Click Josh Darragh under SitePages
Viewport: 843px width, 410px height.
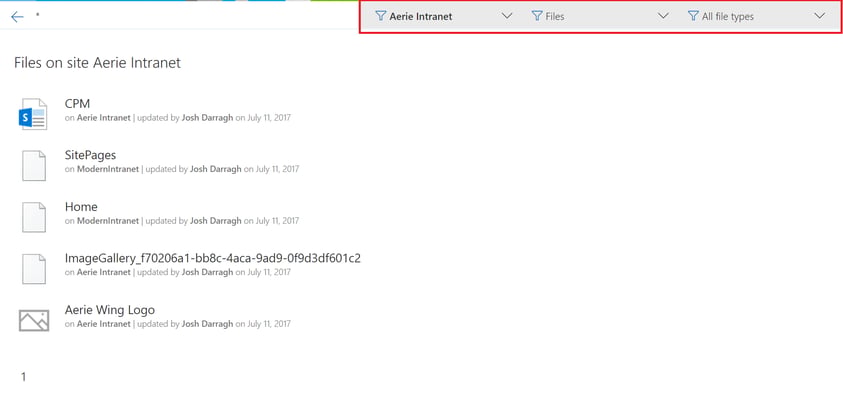[x=216, y=169]
